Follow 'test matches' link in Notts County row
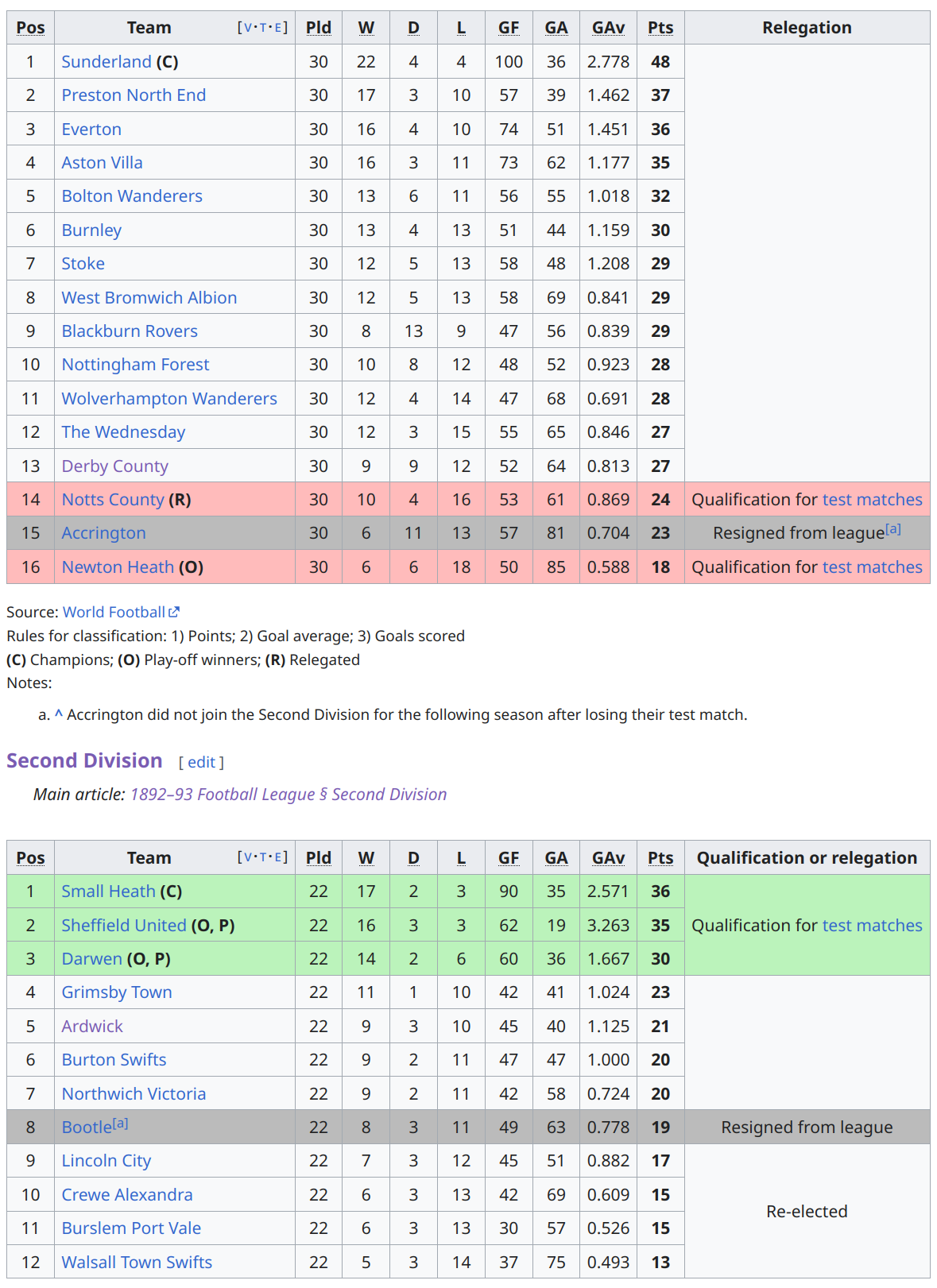 click(873, 500)
